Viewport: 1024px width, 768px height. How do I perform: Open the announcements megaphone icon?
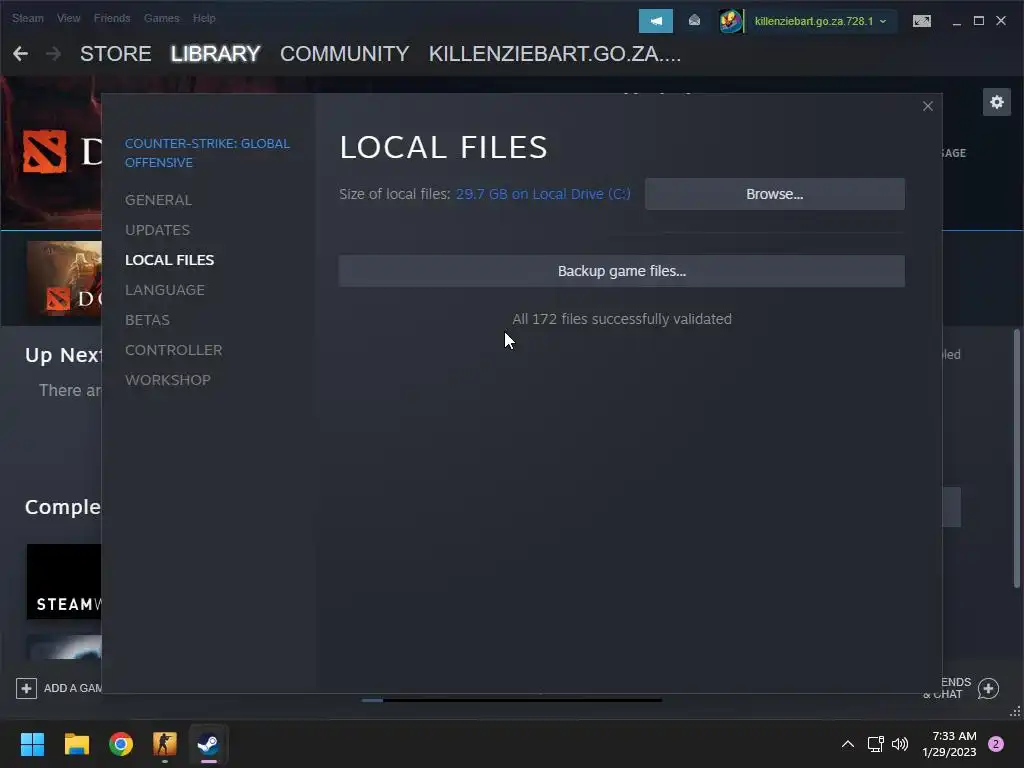point(656,21)
